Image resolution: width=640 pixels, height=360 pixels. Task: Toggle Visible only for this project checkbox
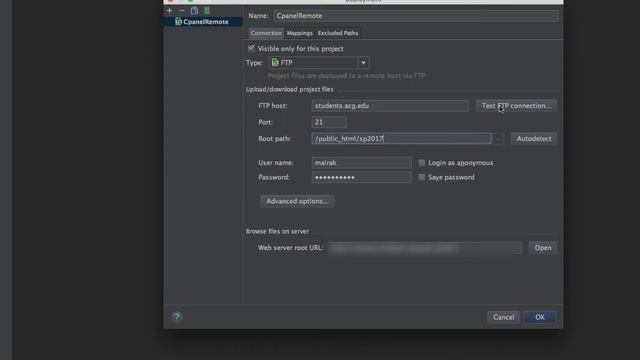pyautogui.click(x=251, y=48)
